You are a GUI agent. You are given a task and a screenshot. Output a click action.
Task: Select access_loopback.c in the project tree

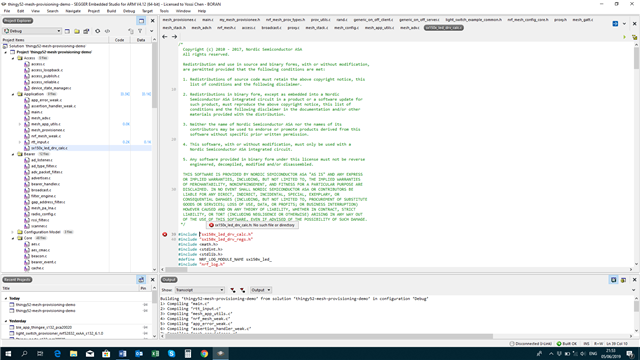click(47, 70)
